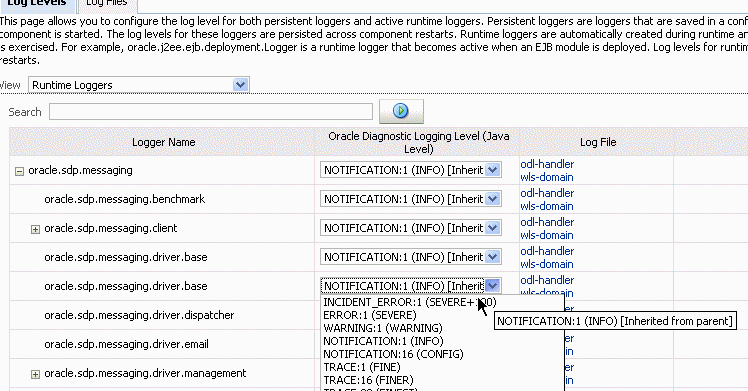Select the oracle.sdp.messaging.benchmark logger row
The image size is (748, 391).
[x=125, y=199]
